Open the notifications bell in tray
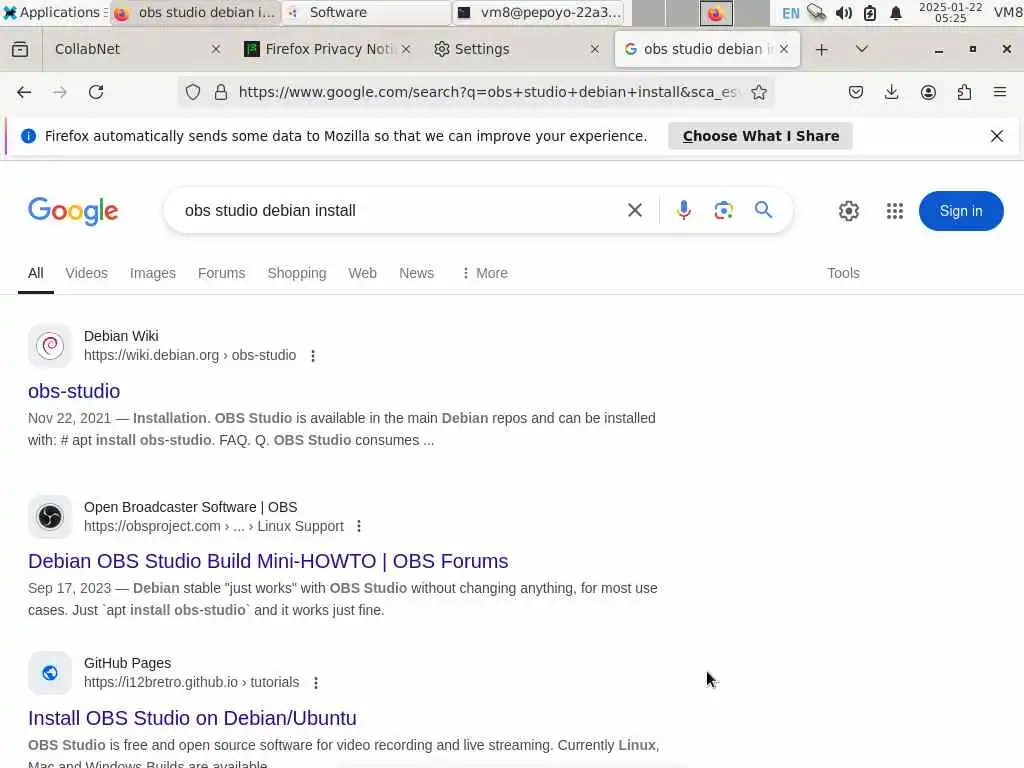 [x=896, y=13]
